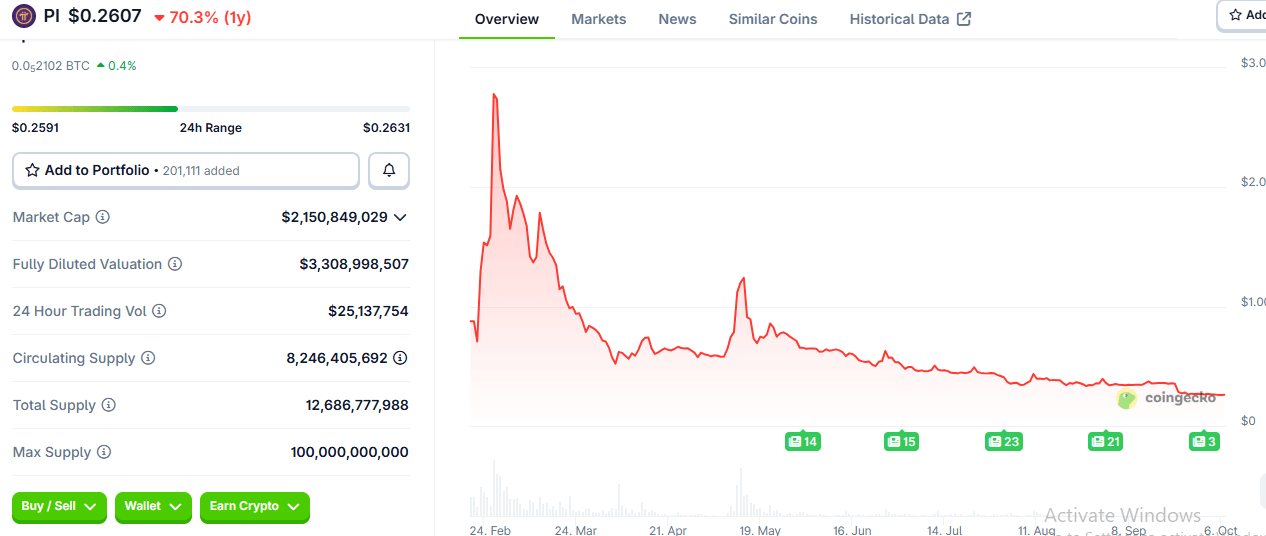Expand the Market Cap chevron

(400, 217)
